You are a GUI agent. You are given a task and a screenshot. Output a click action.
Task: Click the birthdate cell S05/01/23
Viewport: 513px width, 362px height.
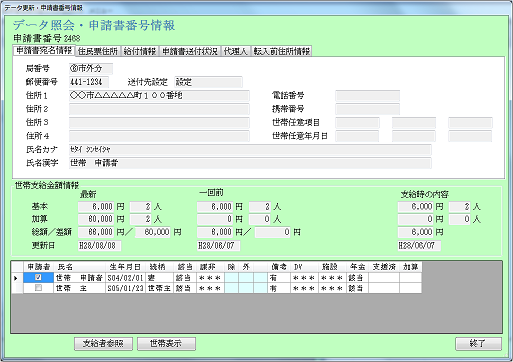coord(125,288)
